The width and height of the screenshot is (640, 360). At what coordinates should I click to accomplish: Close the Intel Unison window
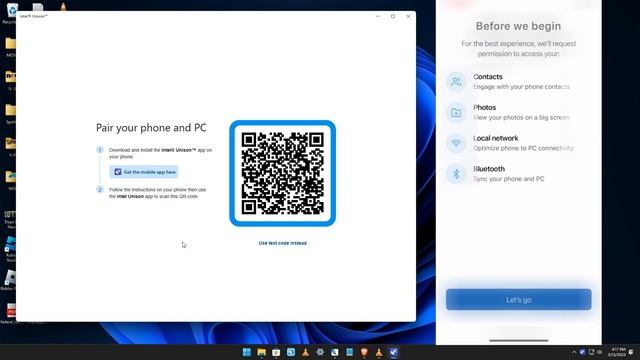pyautogui.click(x=409, y=16)
